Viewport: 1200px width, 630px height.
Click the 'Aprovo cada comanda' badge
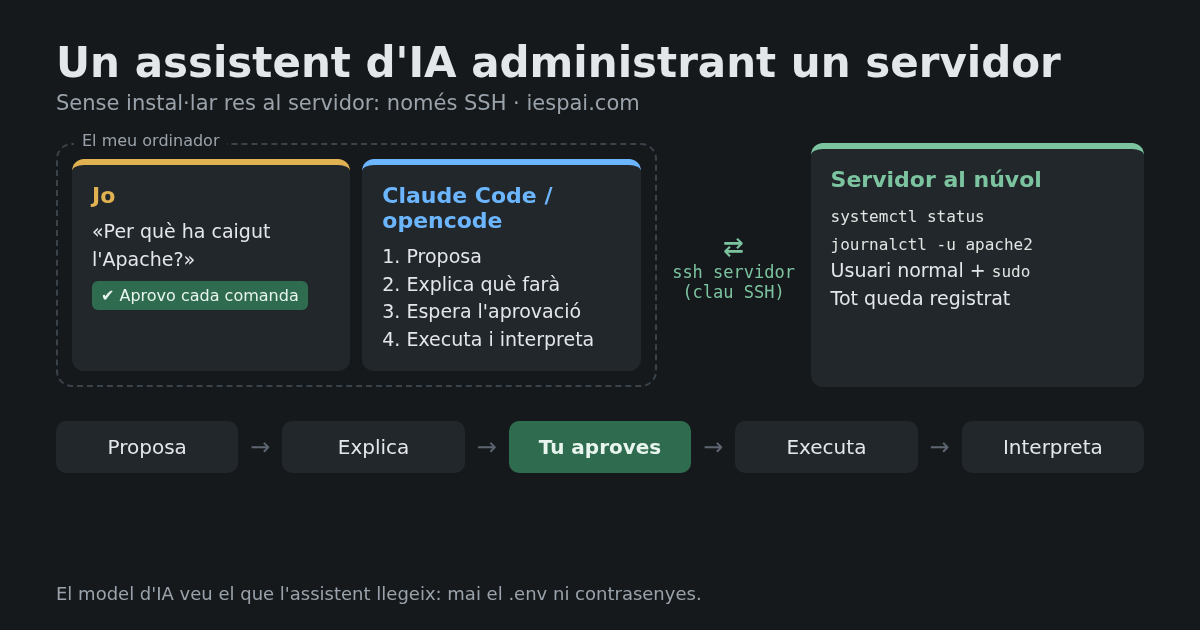point(200,295)
